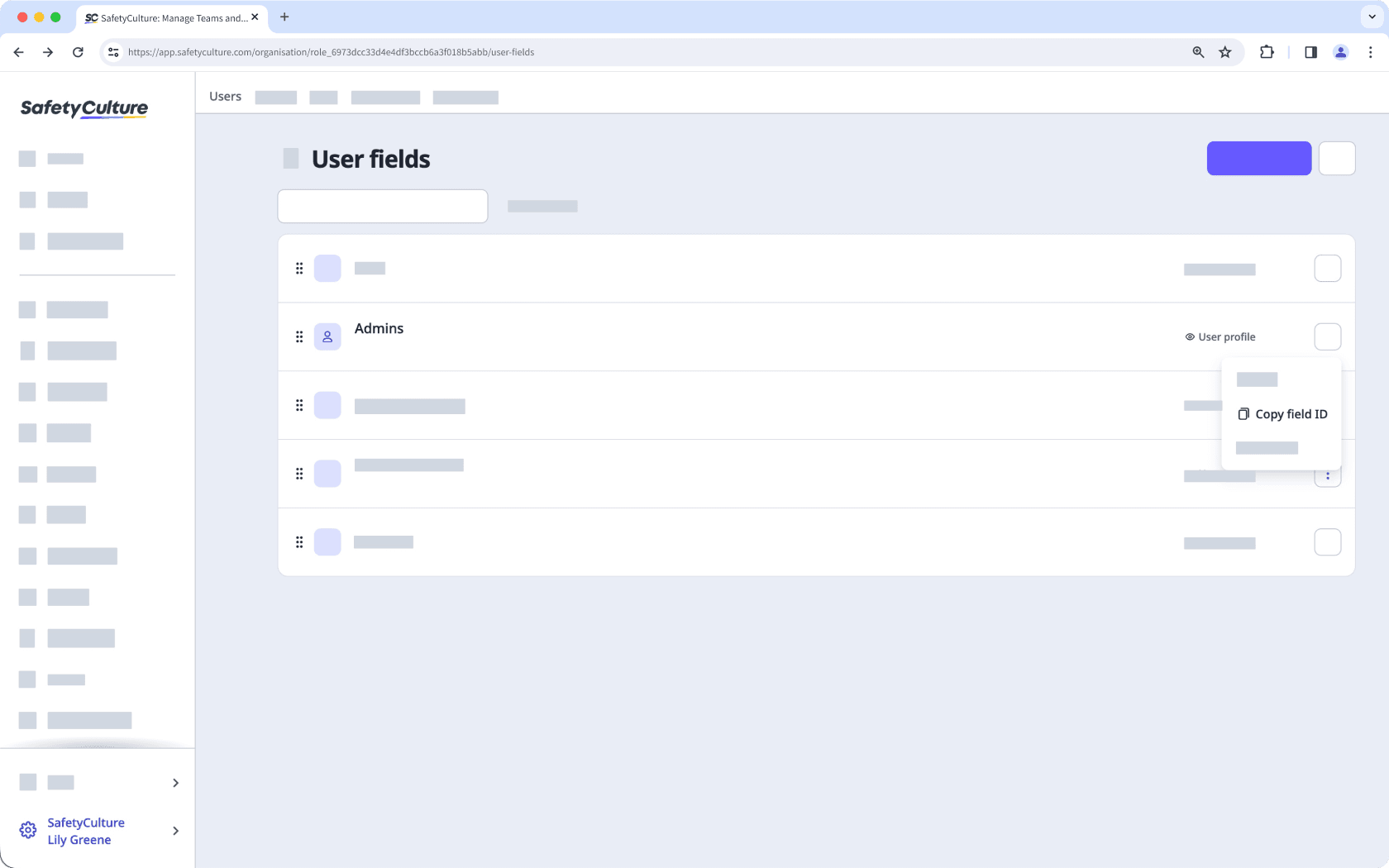
Task: Open the browser extensions puzzle icon
Action: tap(1265, 51)
